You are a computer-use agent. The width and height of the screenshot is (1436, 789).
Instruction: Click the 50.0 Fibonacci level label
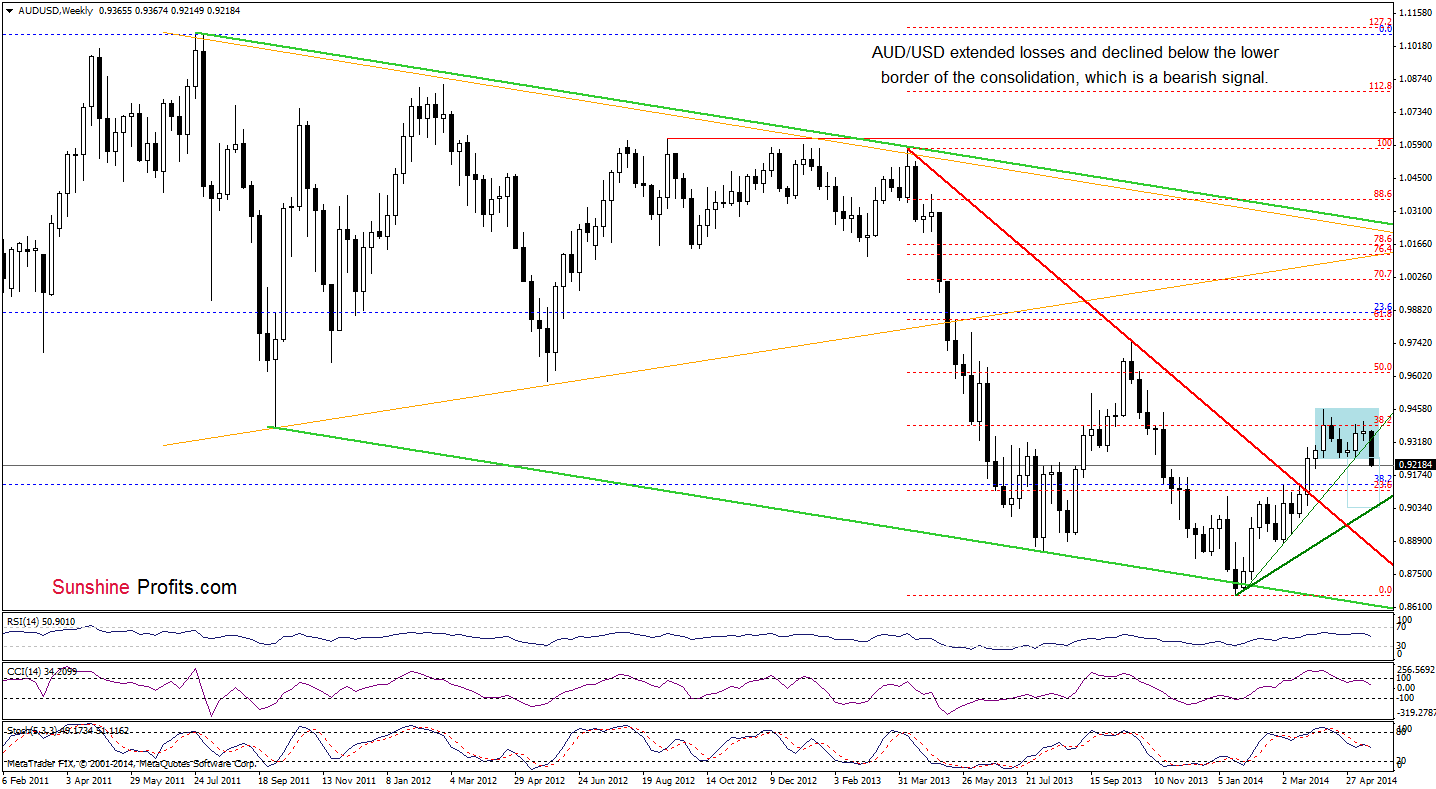point(1383,367)
